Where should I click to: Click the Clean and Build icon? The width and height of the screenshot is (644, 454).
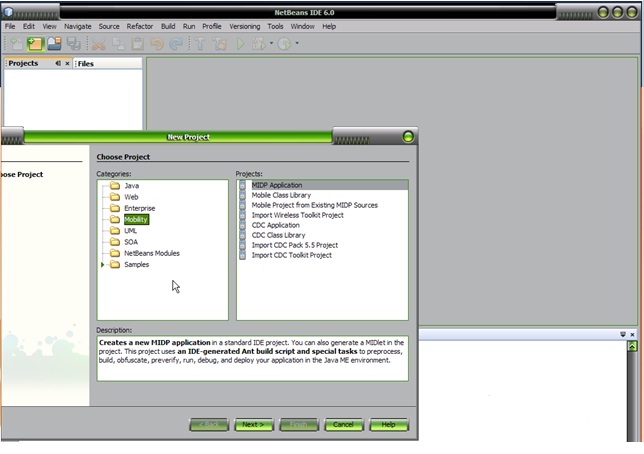[x=219, y=44]
